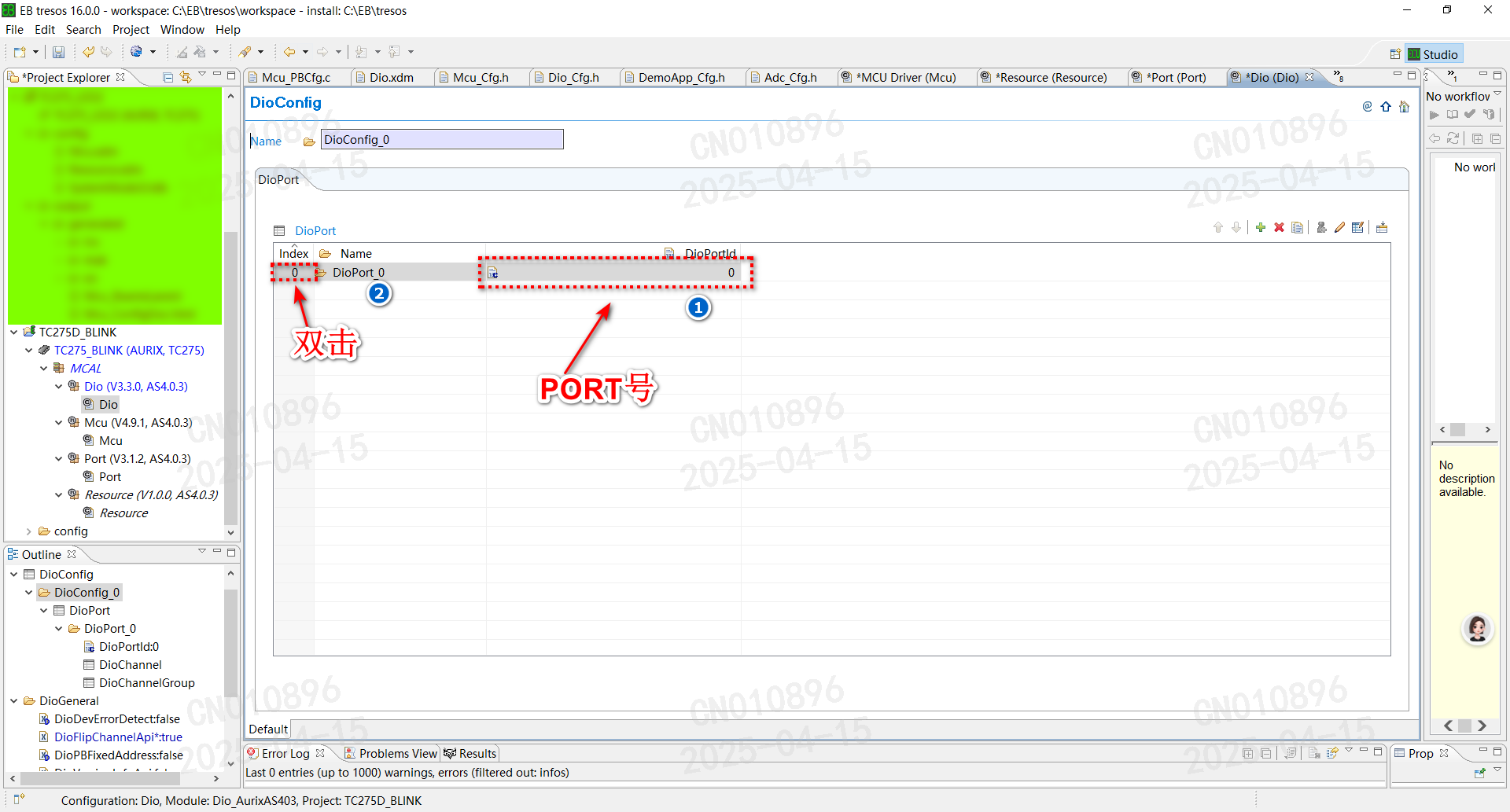Click the @ icon in DioConfig header
The width and height of the screenshot is (1510, 812).
pyautogui.click(x=1367, y=106)
